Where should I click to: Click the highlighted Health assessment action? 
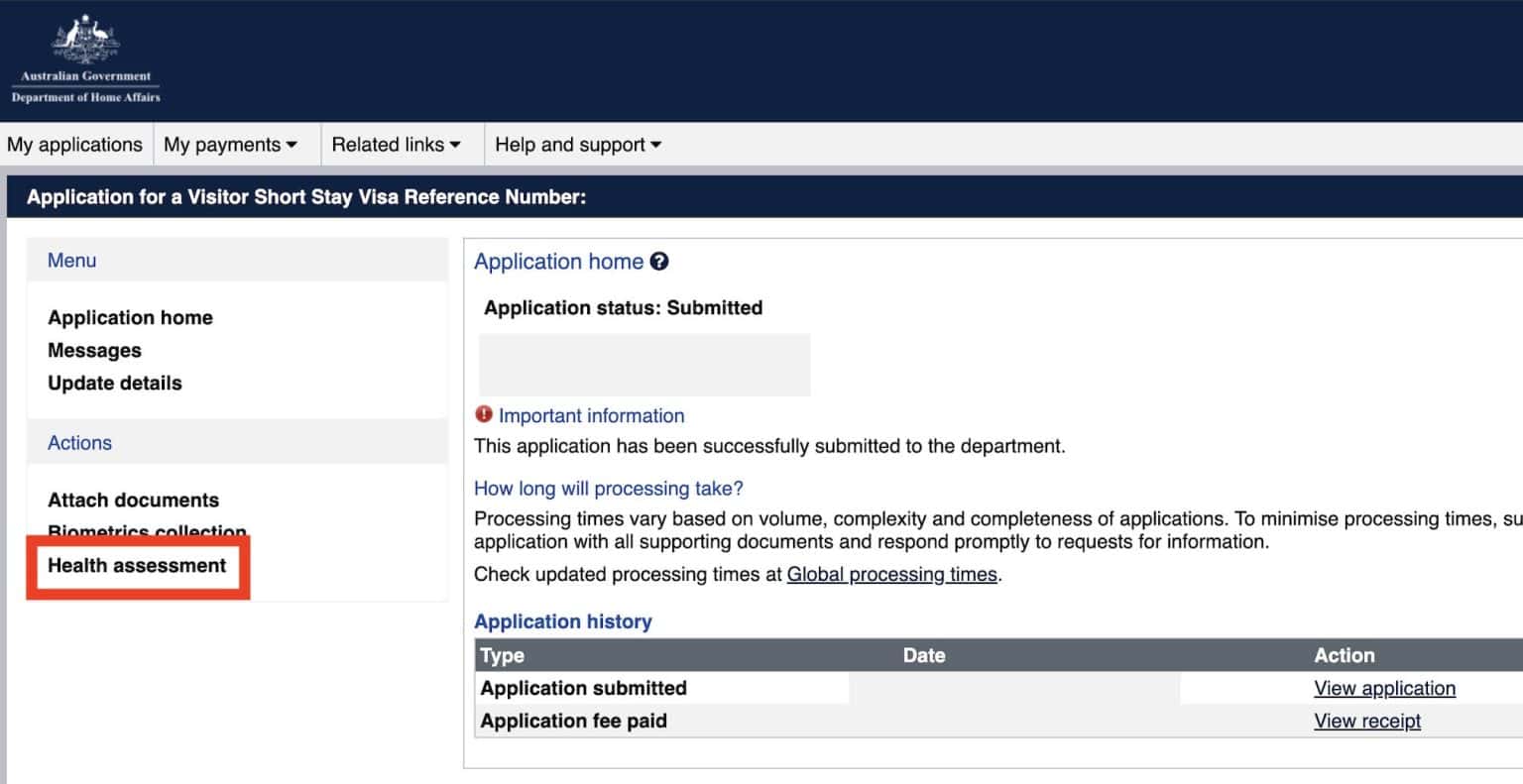tap(137, 565)
